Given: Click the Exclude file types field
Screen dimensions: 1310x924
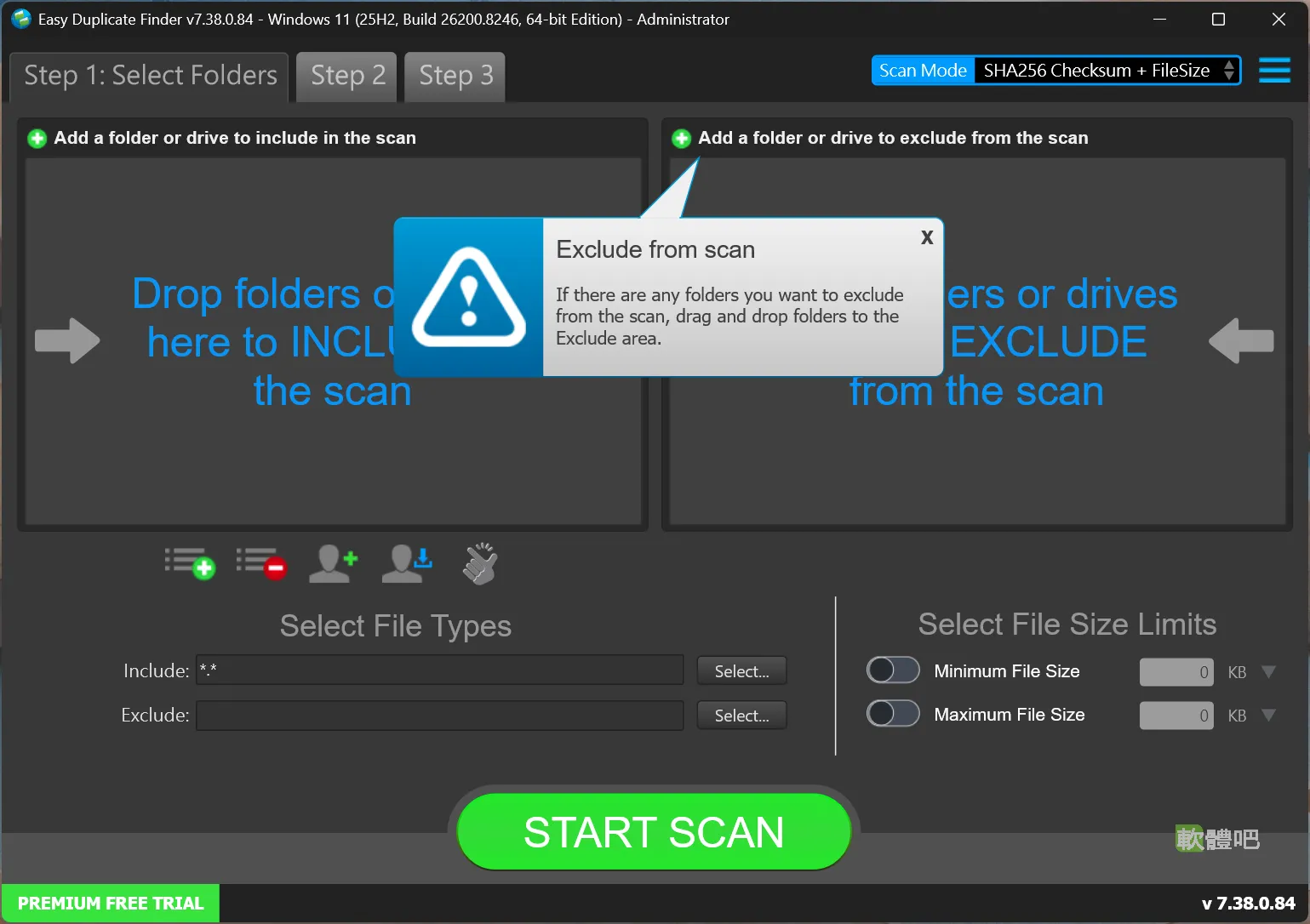Looking at the screenshot, I should pyautogui.click(x=439, y=716).
